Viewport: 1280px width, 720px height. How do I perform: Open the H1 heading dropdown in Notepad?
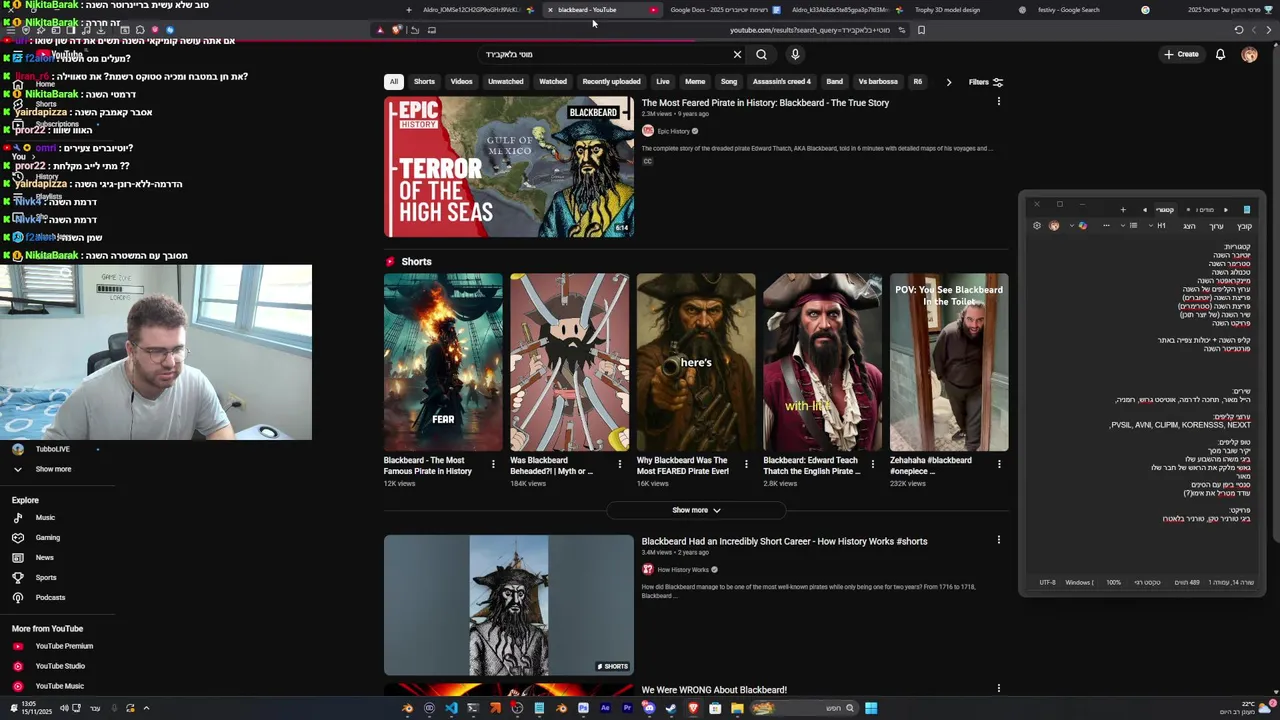pos(1158,226)
